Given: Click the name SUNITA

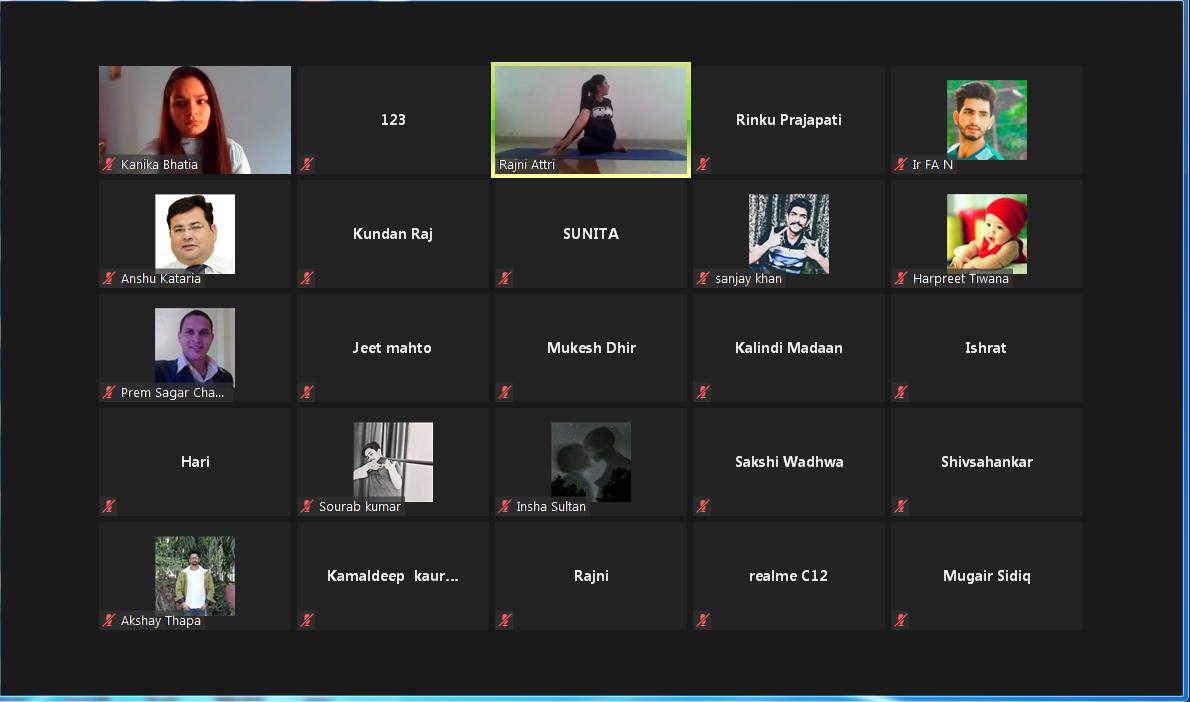Looking at the screenshot, I should [x=590, y=234].
